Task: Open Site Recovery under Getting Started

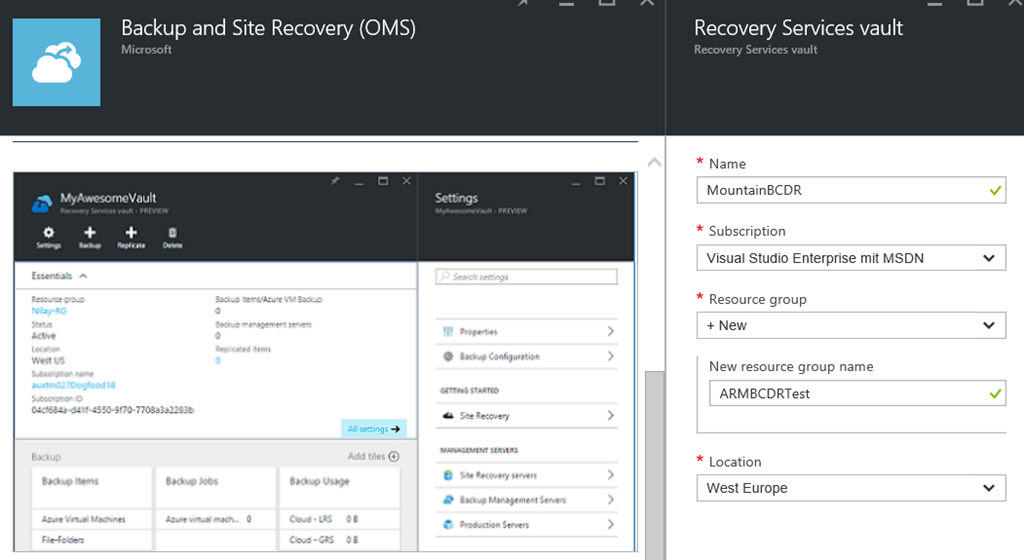Action: (526, 416)
